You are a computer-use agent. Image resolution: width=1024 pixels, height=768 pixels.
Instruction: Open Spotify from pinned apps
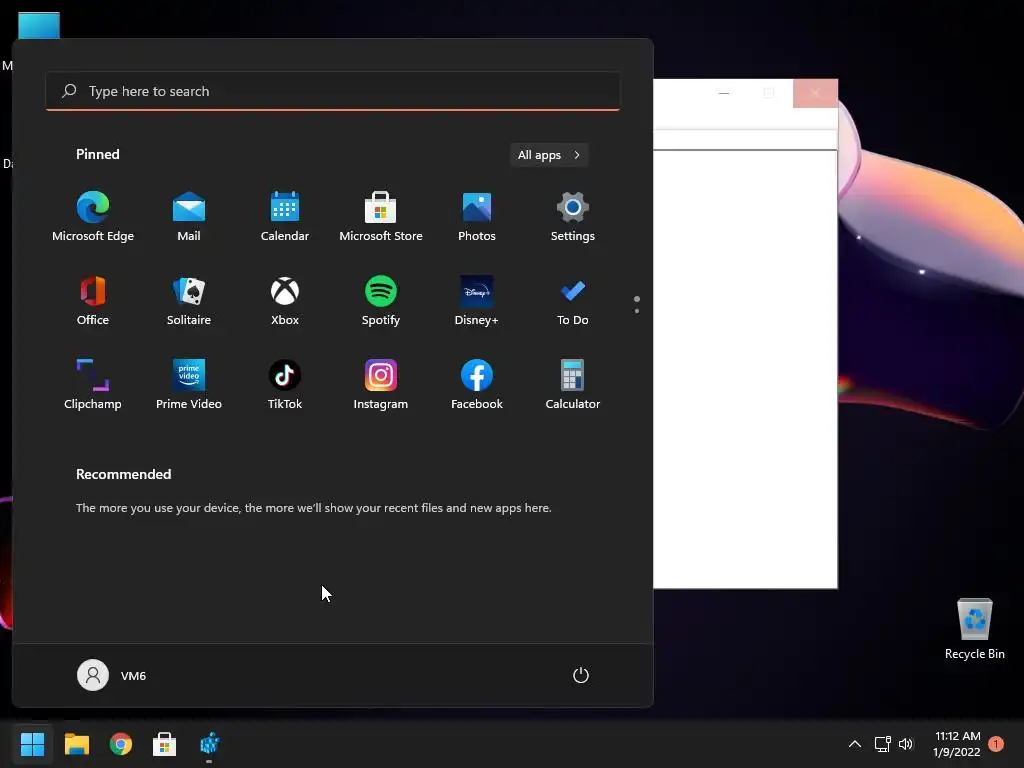pyautogui.click(x=381, y=301)
